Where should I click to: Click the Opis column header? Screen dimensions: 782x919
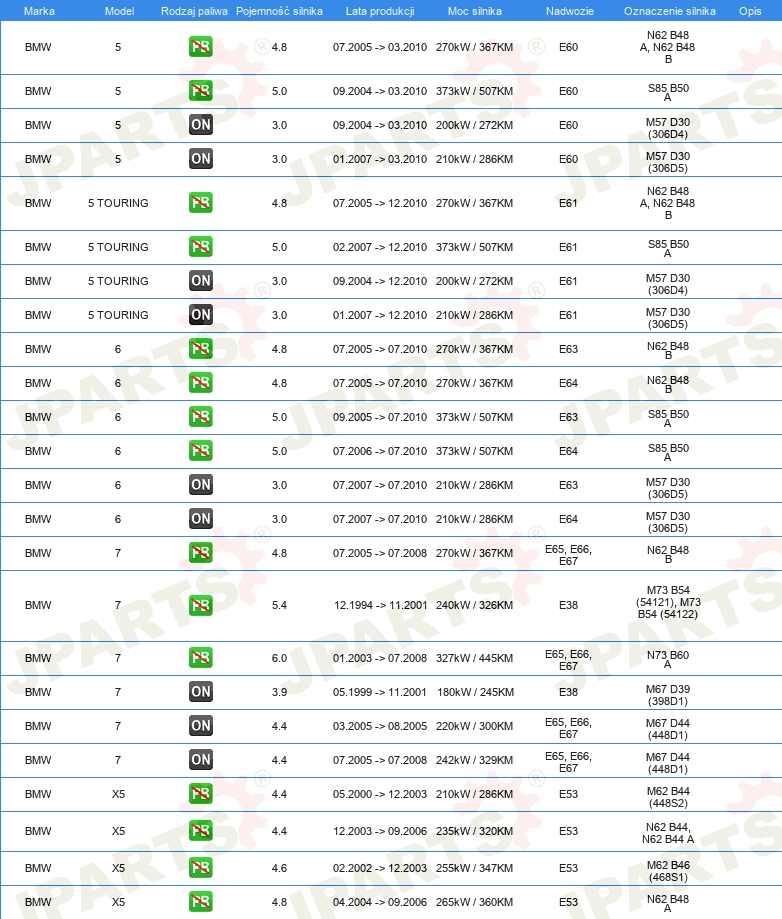(x=750, y=11)
